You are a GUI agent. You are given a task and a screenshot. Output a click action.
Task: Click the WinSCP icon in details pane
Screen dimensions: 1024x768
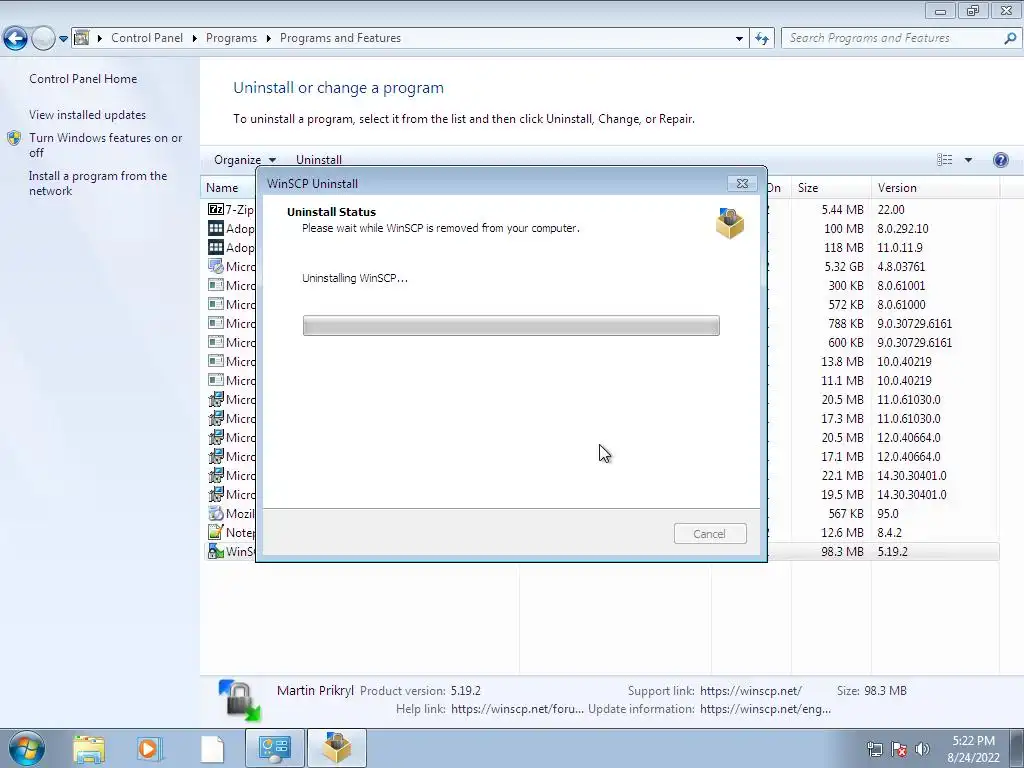pyautogui.click(x=239, y=700)
